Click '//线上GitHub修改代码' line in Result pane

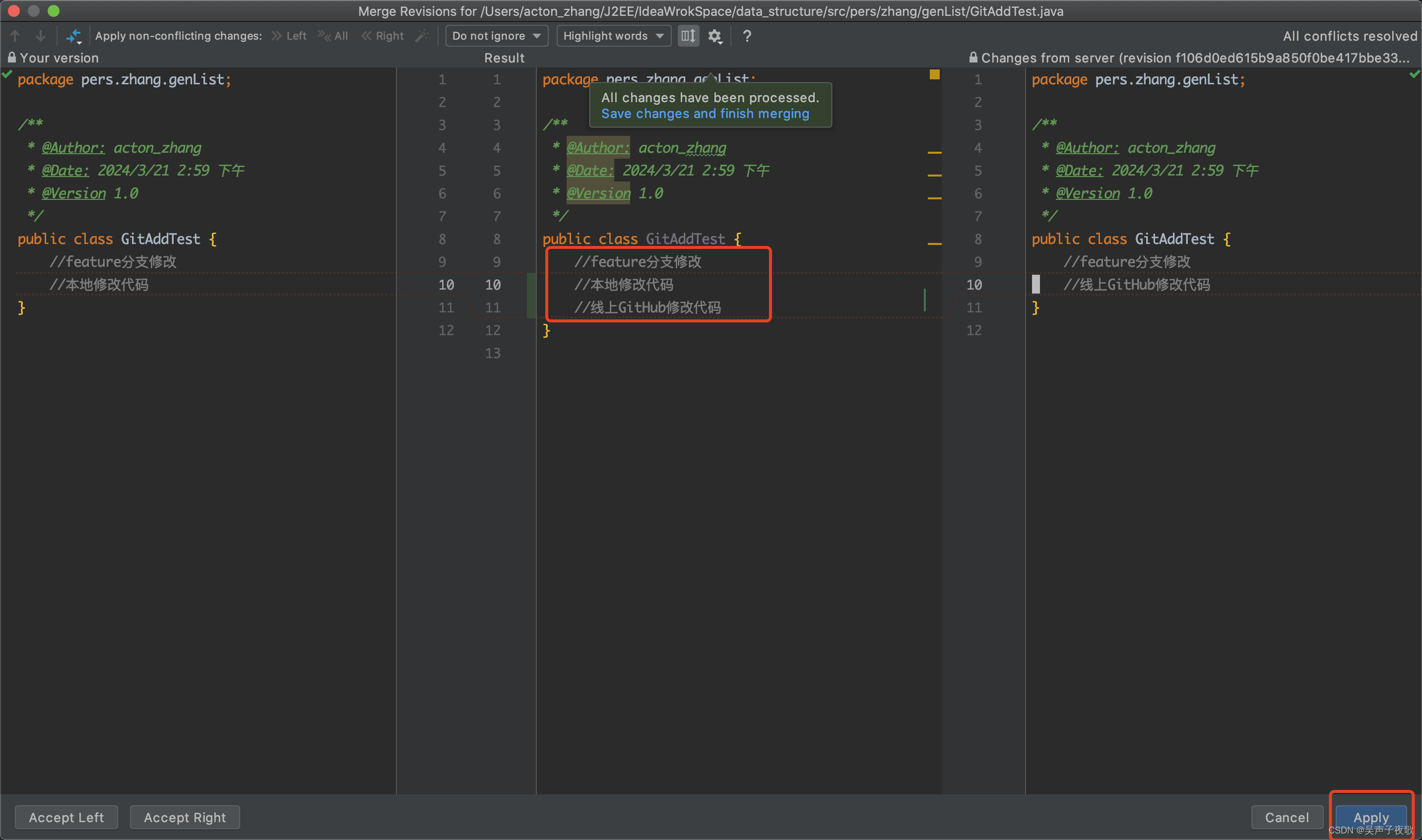(647, 307)
